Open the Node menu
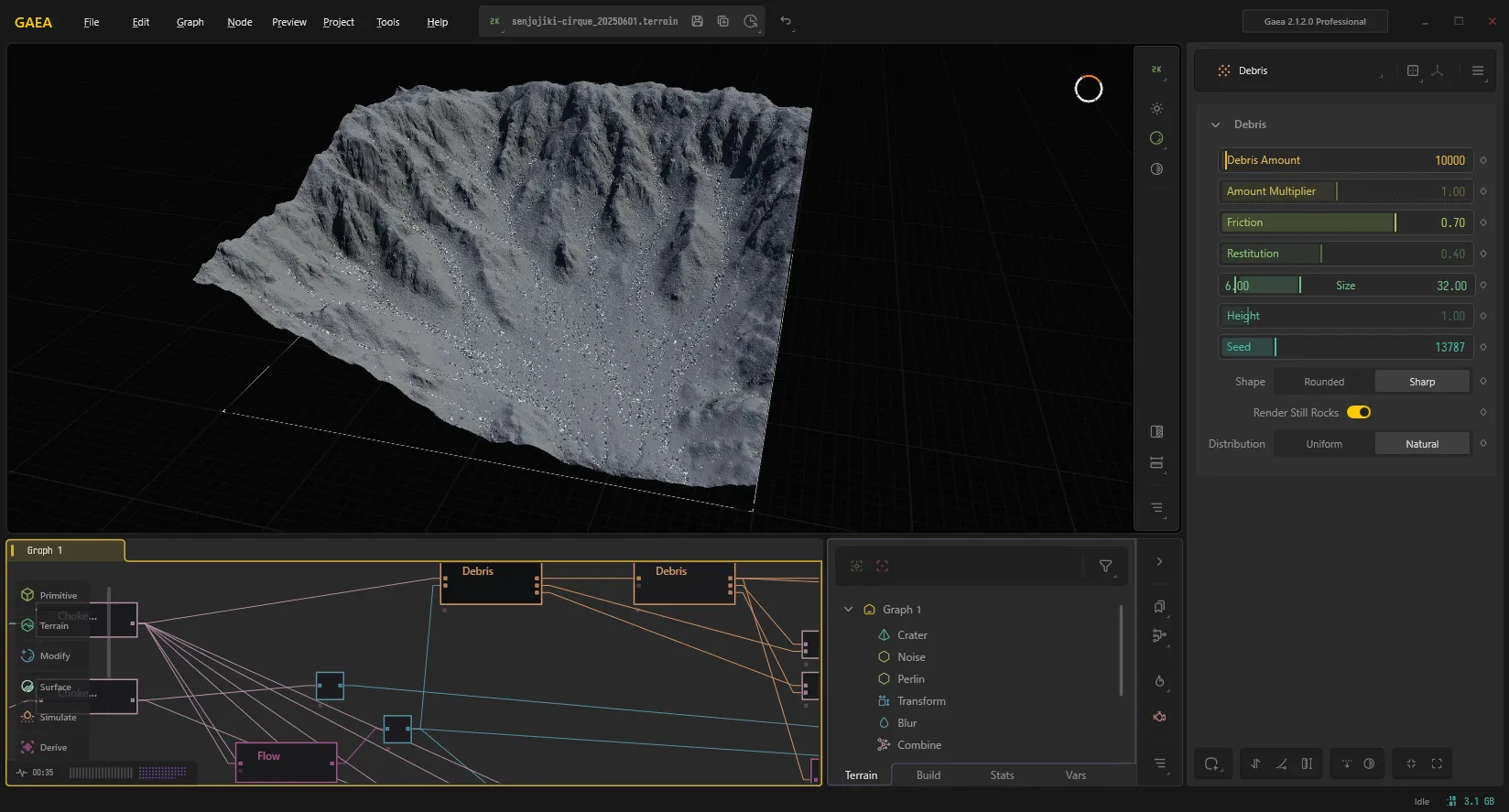This screenshot has height=812, width=1509. [x=240, y=22]
